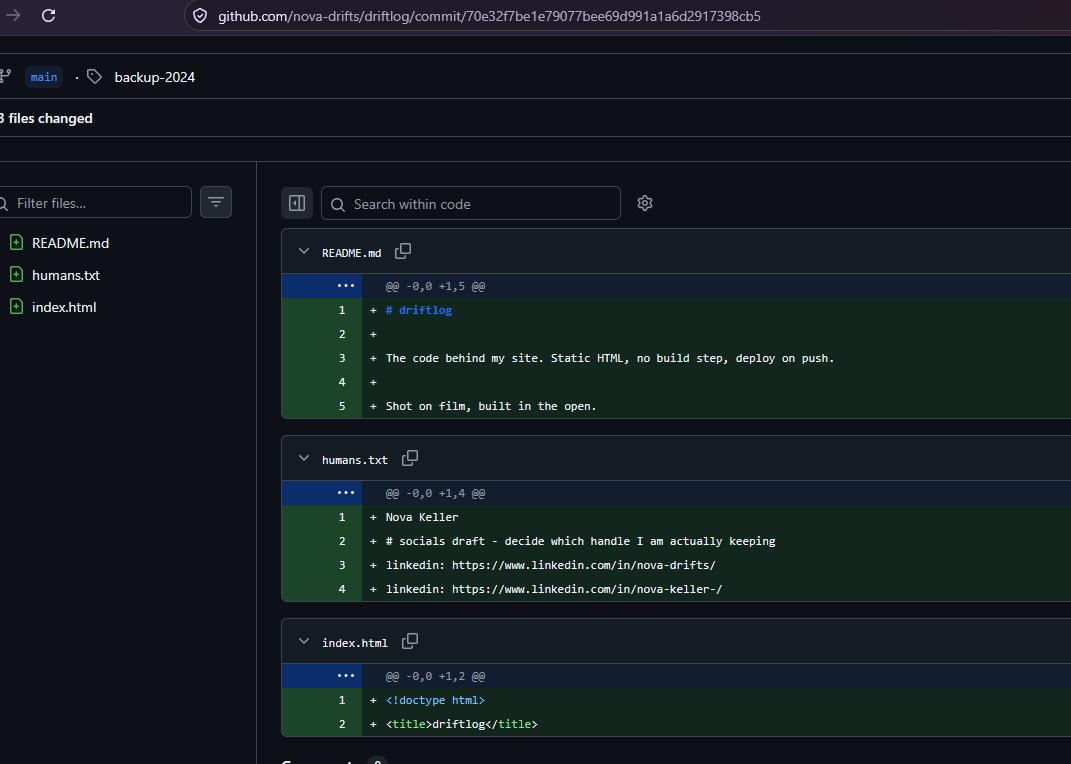Screen dimensions: 1071x764
Task: Click the 'Shot on film, built in the open.' line
Action: (x=491, y=406)
